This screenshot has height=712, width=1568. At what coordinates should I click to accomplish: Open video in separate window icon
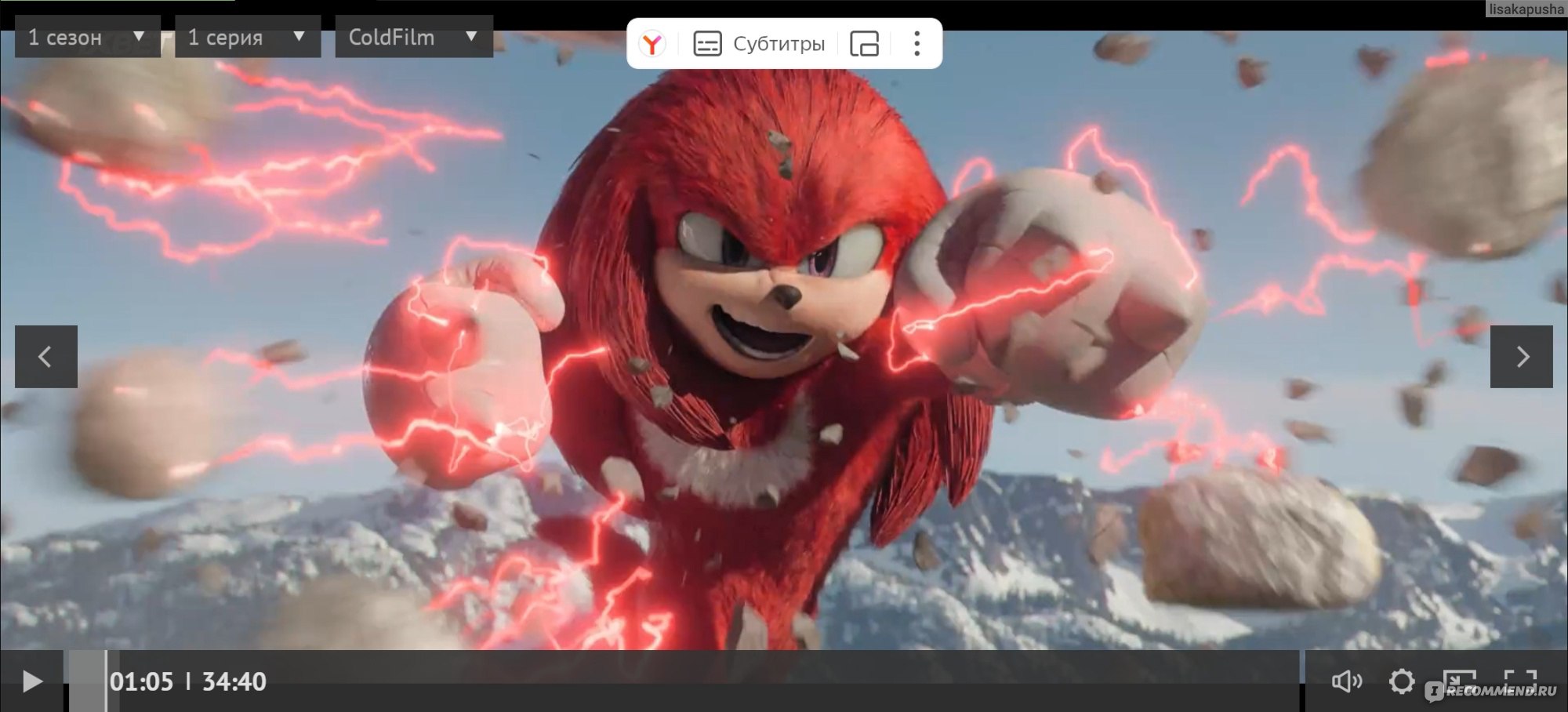point(865,44)
